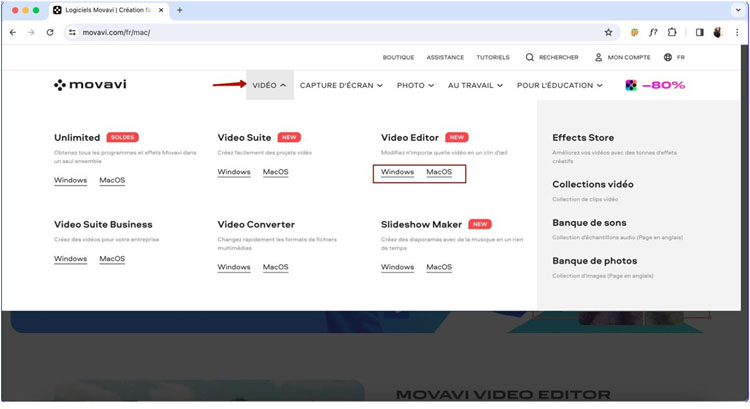Choose Windows under Video Suite Business
Image resolution: width=750 pixels, height=409 pixels.
point(70,259)
